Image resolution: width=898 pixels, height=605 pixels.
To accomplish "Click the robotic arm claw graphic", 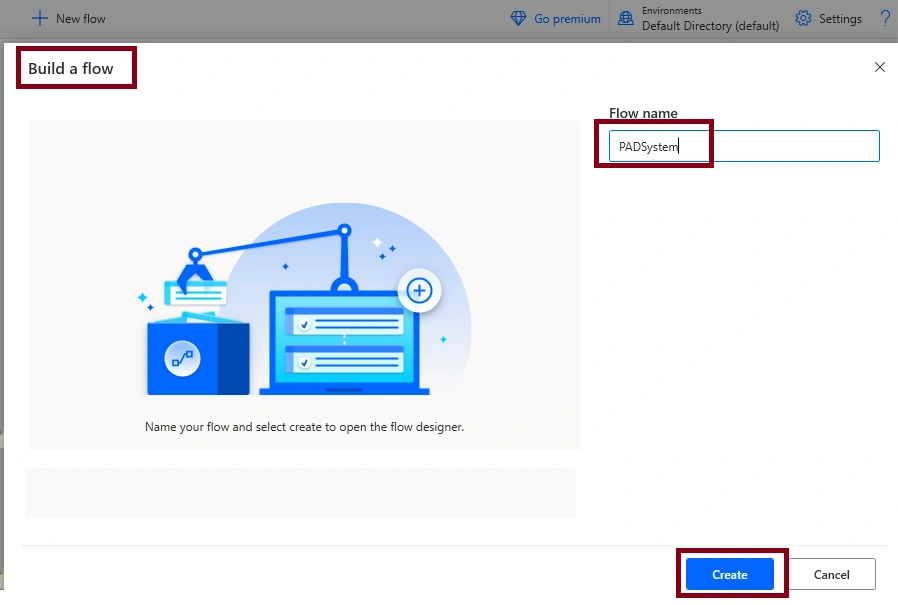I will point(195,272).
